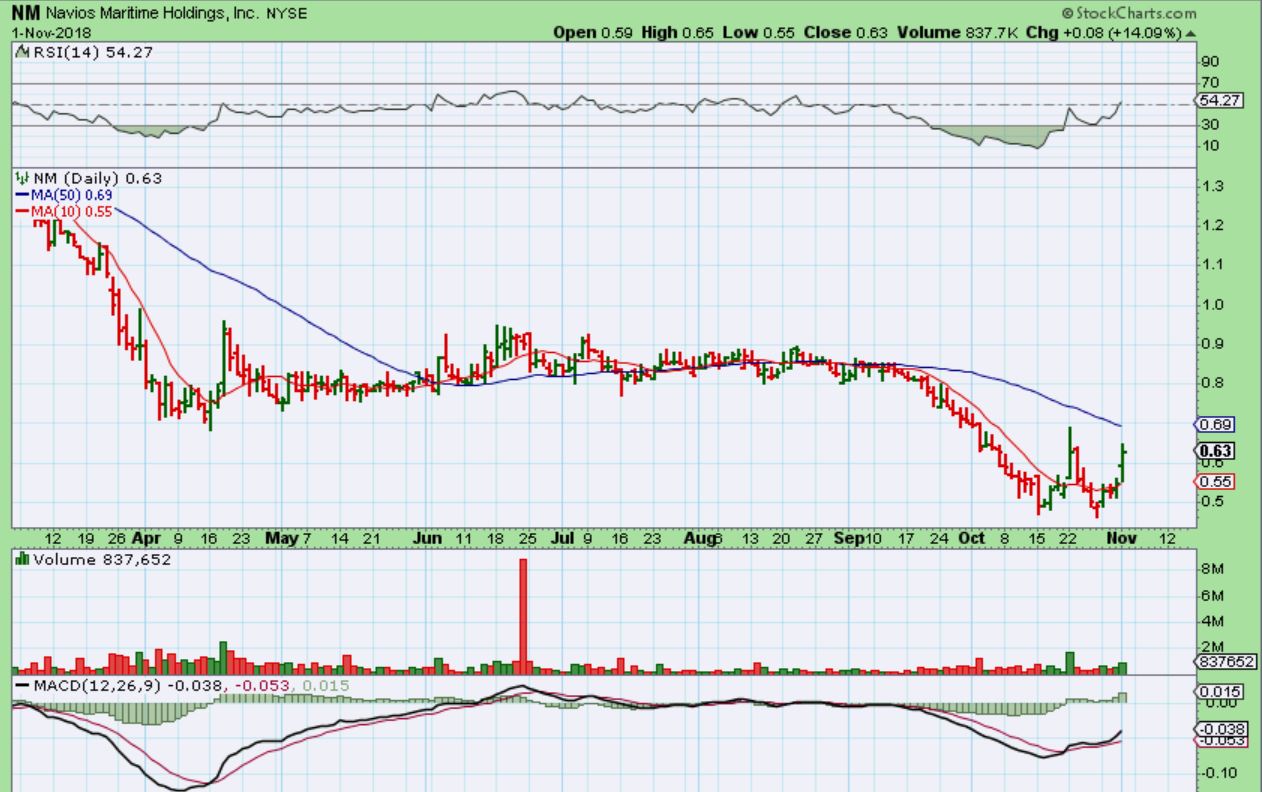The image size is (1262, 792).
Task: Select the Oct label on date axis
Action: tap(974, 538)
